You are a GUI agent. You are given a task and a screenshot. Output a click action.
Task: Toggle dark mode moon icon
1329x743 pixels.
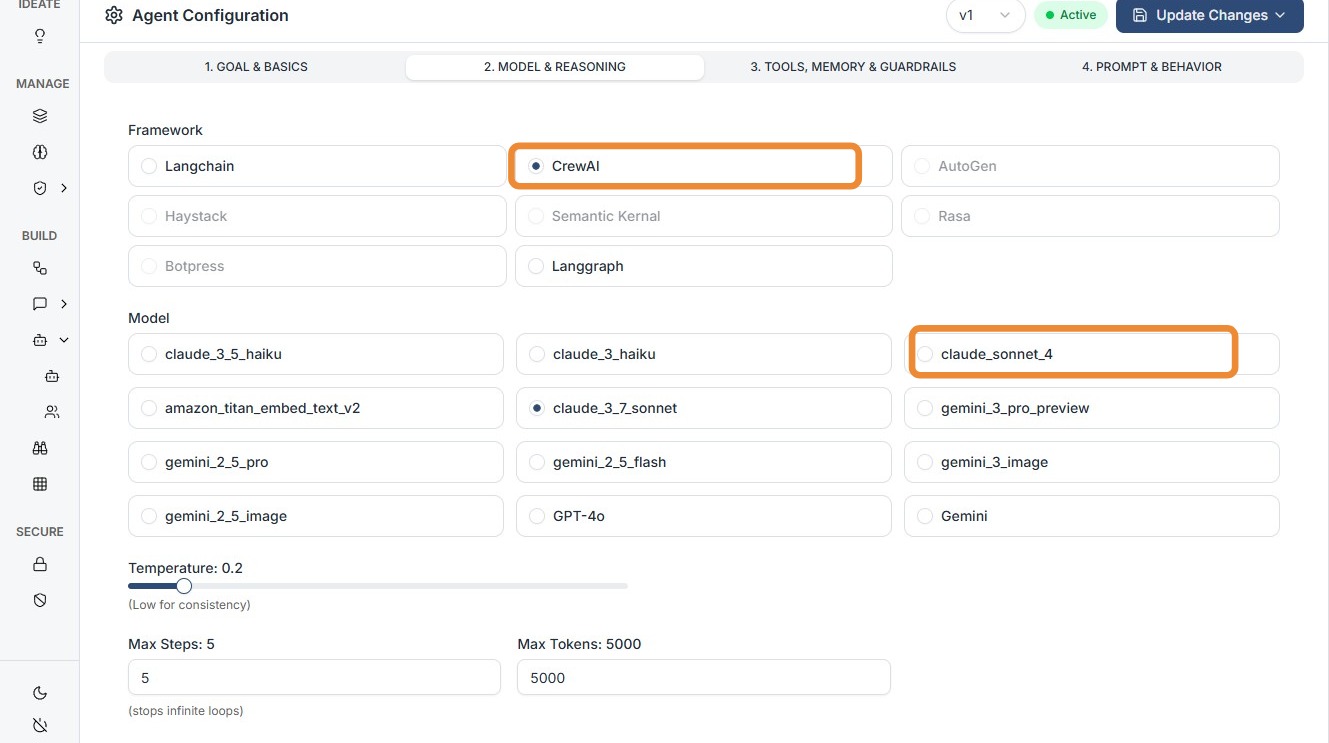[x=40, y=693]
